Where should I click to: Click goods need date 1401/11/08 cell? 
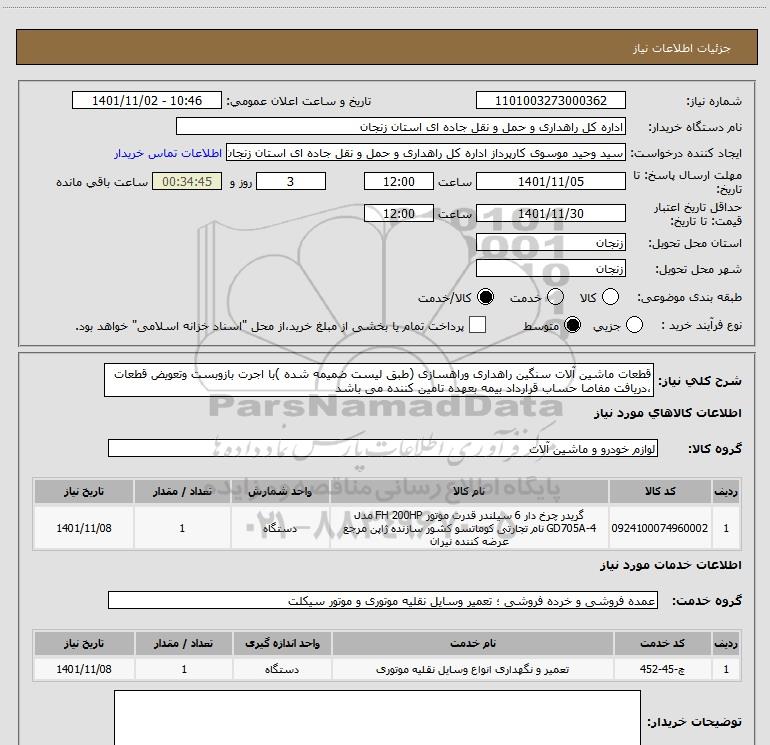83,528
